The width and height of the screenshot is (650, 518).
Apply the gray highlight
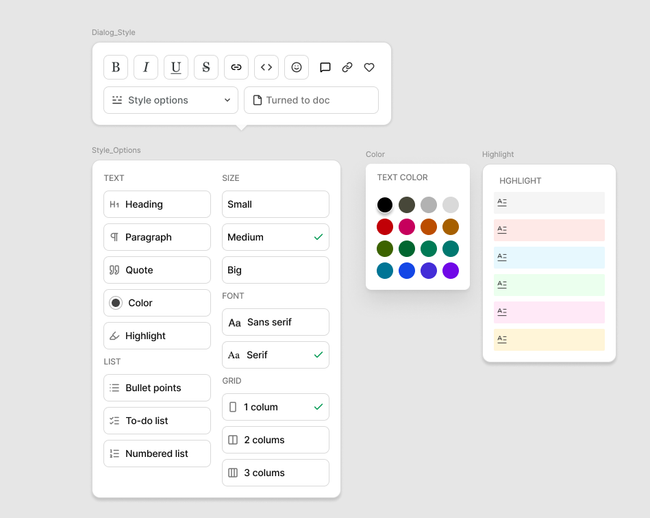[549, 203]
